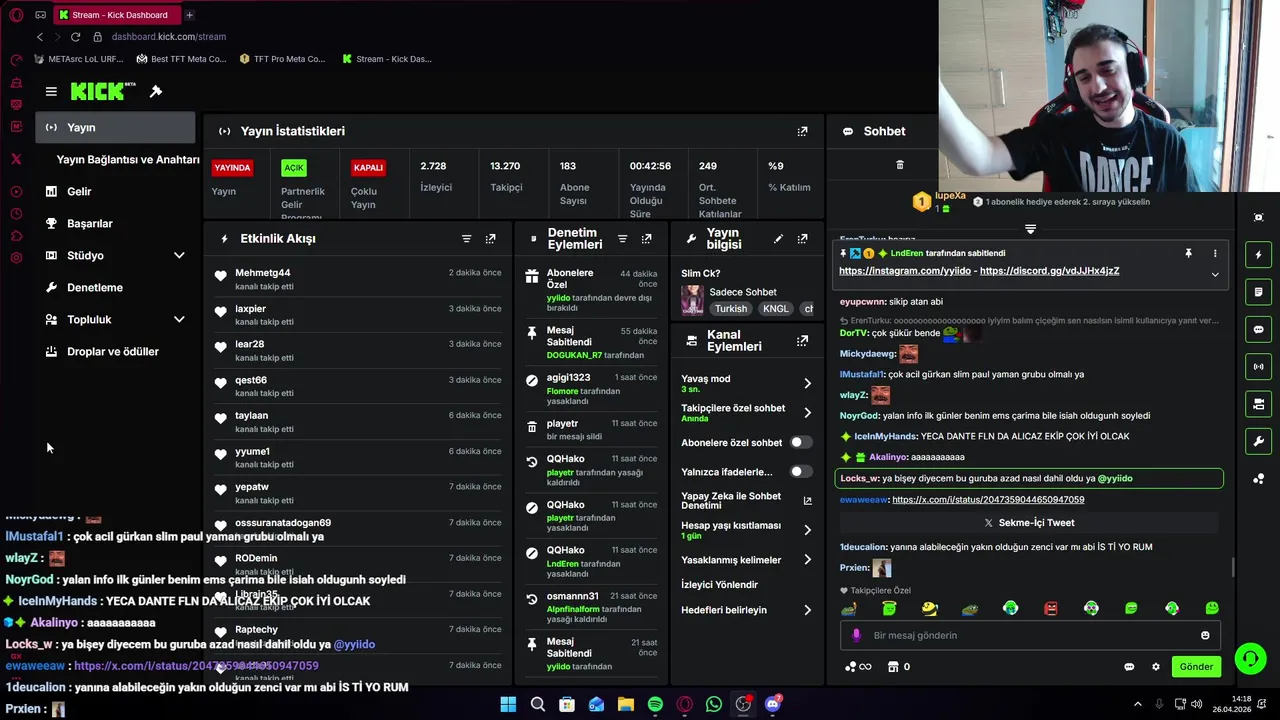
Task: Toggle Abonelere özel sohbet switch
Action: tap(800, 442)
